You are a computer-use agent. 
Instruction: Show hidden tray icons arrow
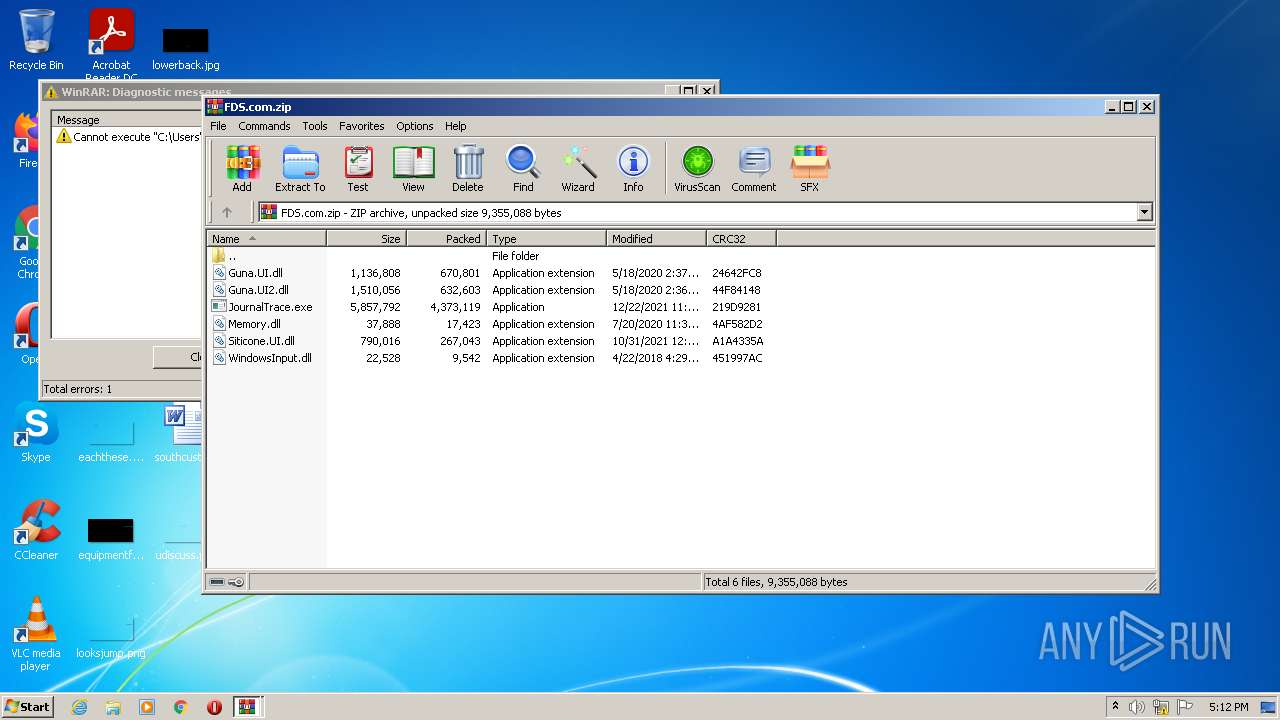point(1115,707)
